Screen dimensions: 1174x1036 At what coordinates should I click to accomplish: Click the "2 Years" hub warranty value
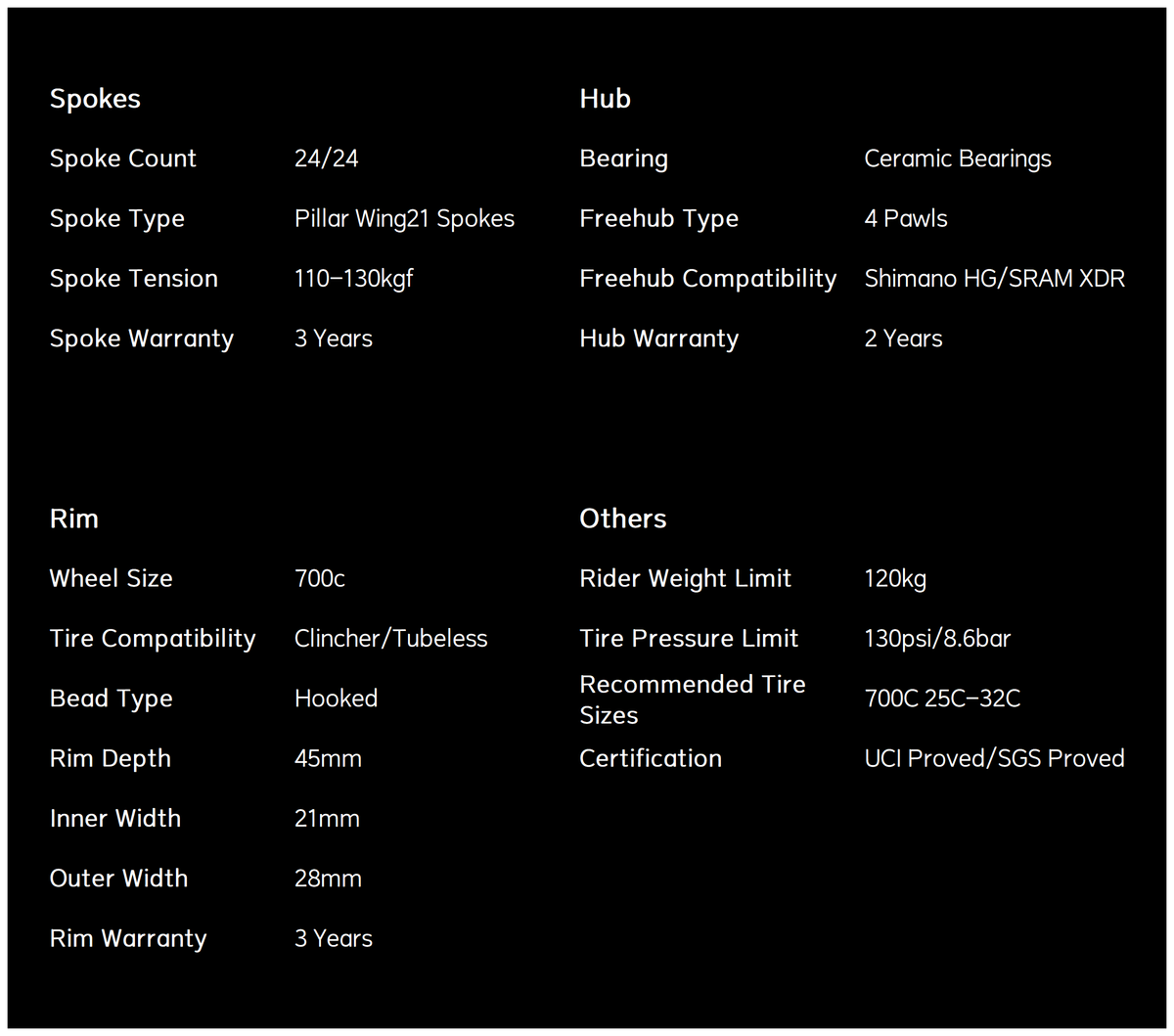pos(904,338)
